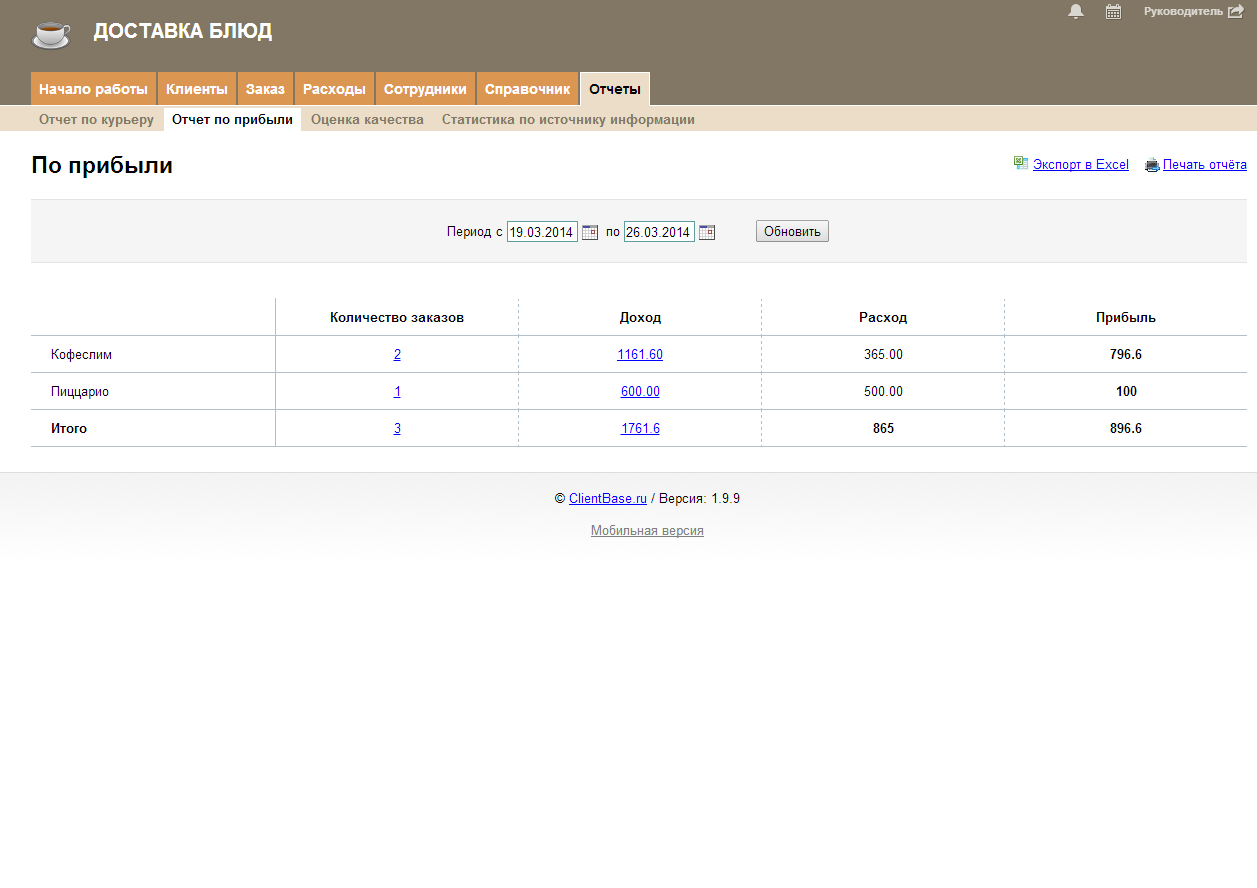
Task: Go to the Сотрудники tab
Action: [x=425, y=89]
